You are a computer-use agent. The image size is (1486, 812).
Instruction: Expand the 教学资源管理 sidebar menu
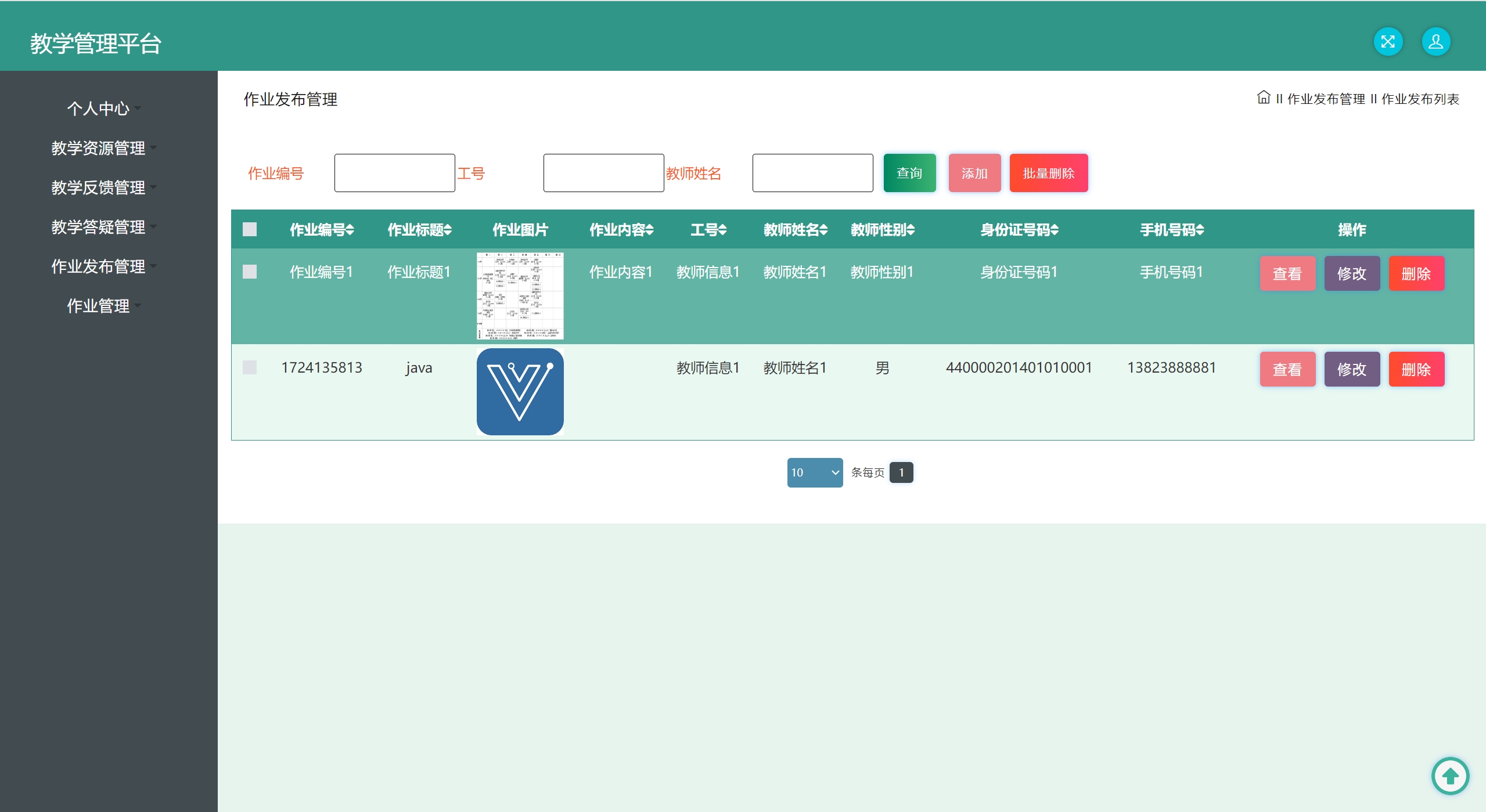coord(99,148)
